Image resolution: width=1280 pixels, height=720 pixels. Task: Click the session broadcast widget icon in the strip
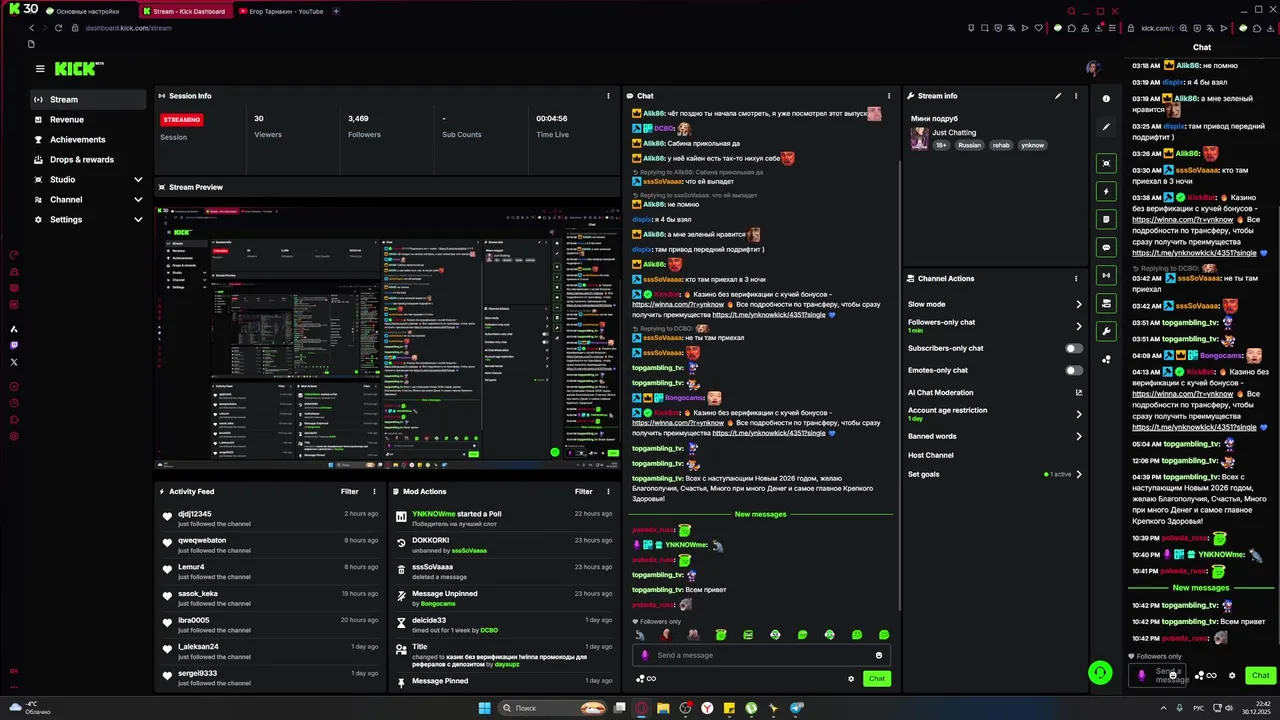click(x=1106, y=275)
